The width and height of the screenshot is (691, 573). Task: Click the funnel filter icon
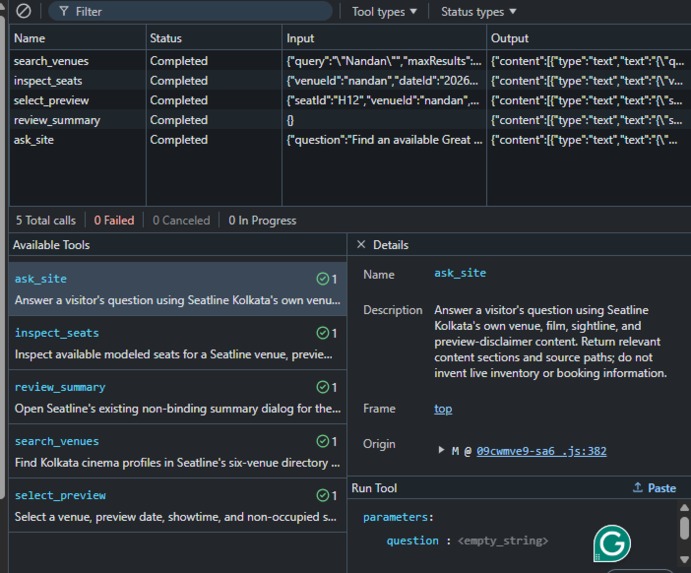64,11
